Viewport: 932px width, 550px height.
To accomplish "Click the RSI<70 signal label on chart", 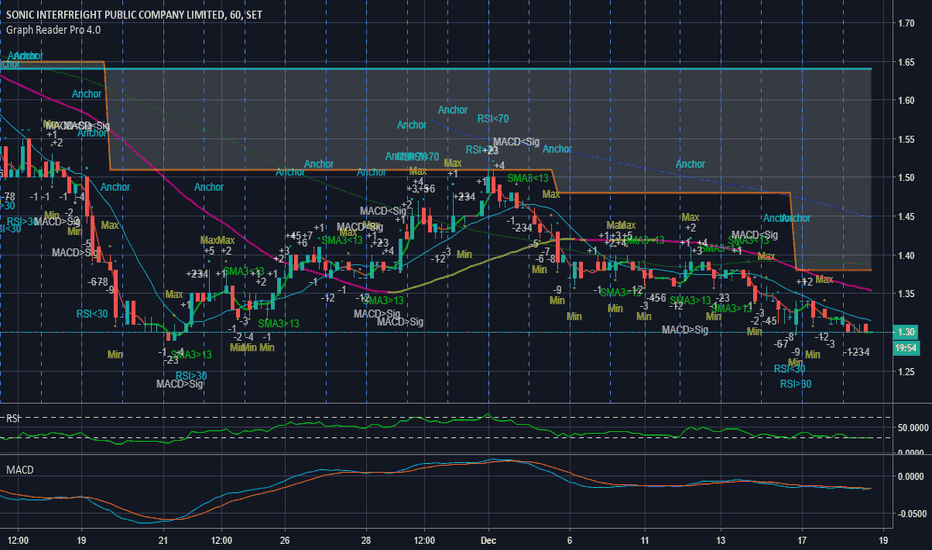I will (x=493, y=119).
